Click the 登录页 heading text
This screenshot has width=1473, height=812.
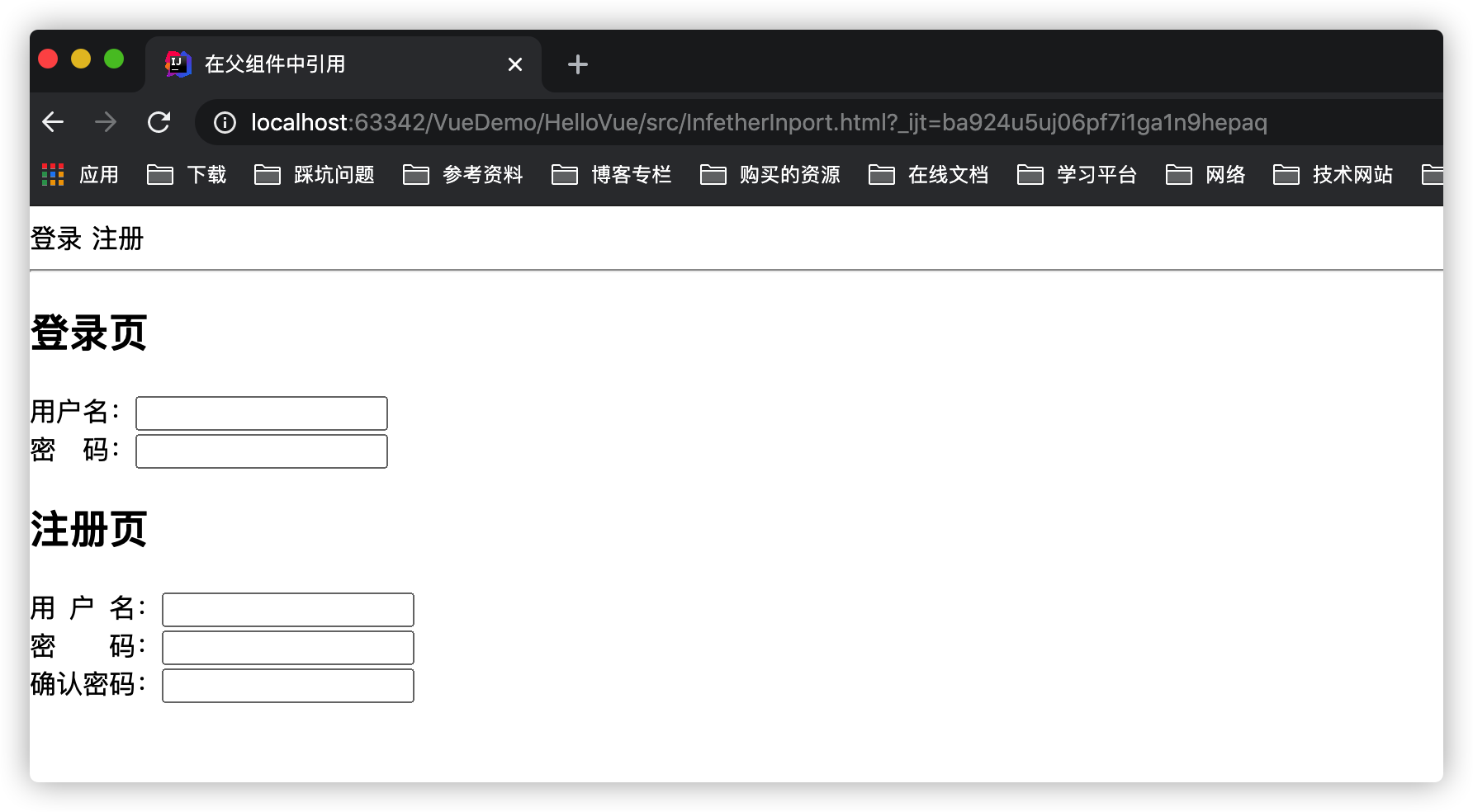(89, 333)
